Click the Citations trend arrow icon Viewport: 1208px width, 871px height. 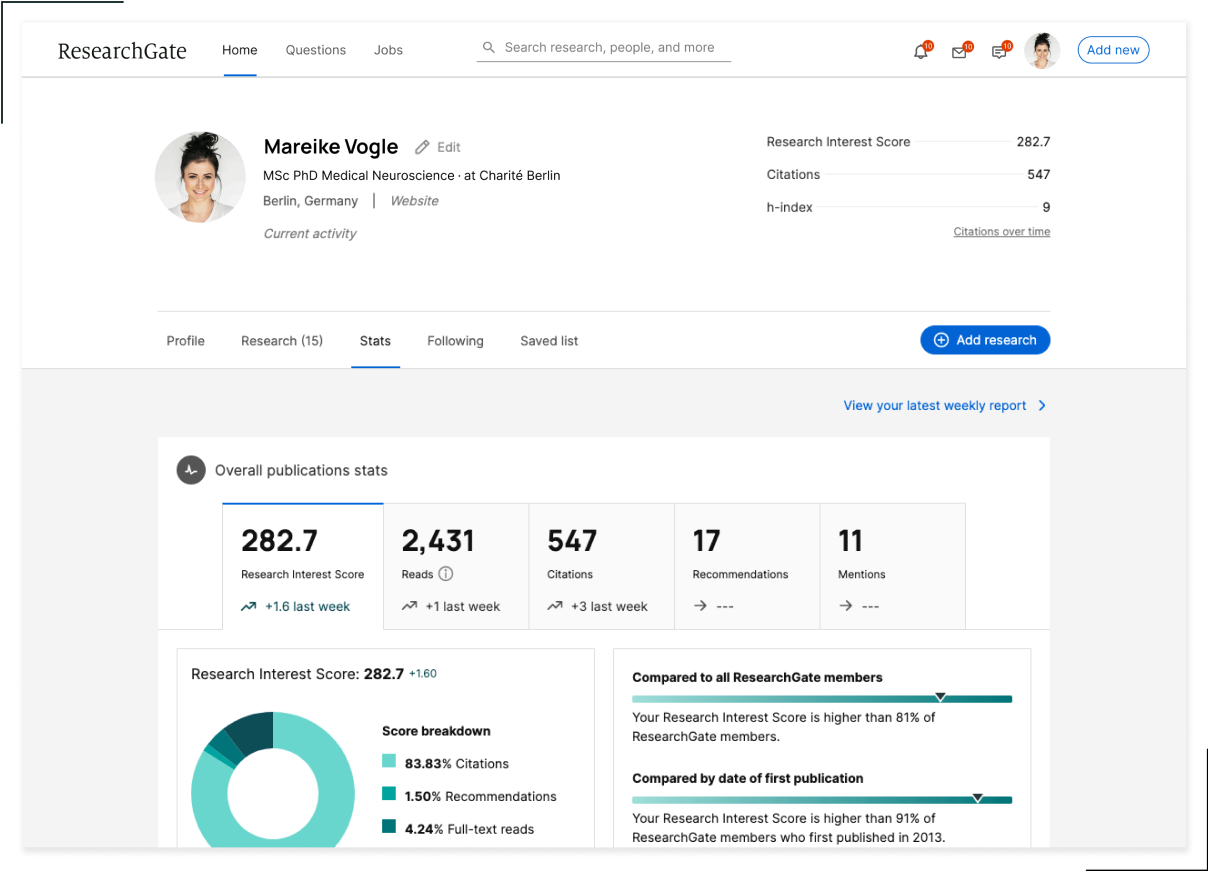[554, 606]
